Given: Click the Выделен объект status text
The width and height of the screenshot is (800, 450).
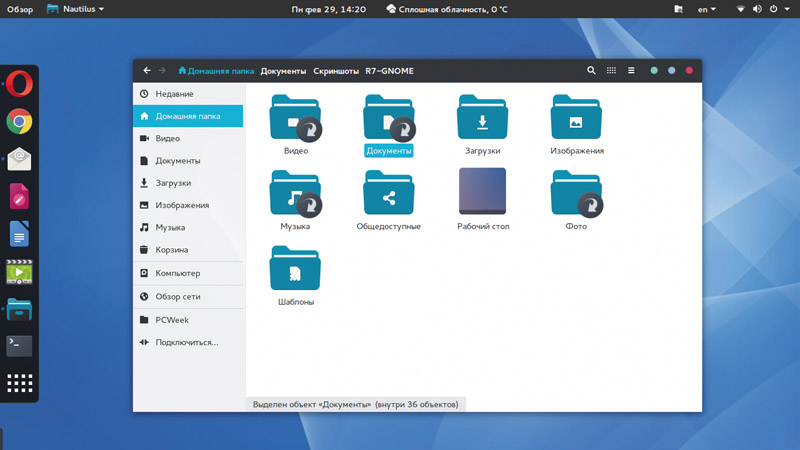Looking at the screenshot, I should 356,405.
